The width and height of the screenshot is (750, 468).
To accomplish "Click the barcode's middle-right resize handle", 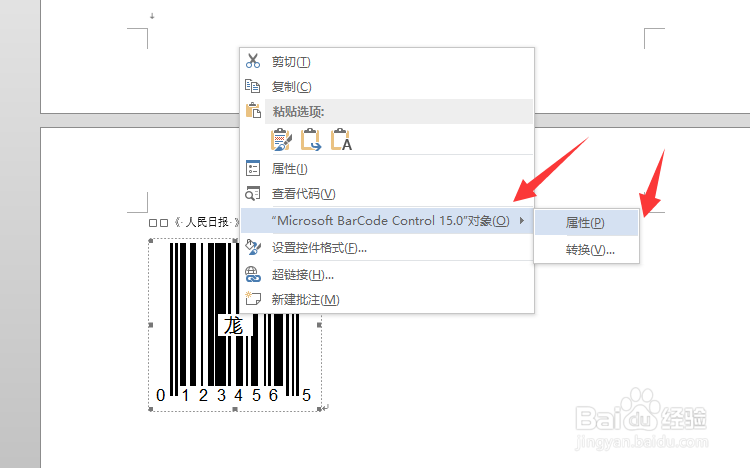I will [x=320, y=325].
